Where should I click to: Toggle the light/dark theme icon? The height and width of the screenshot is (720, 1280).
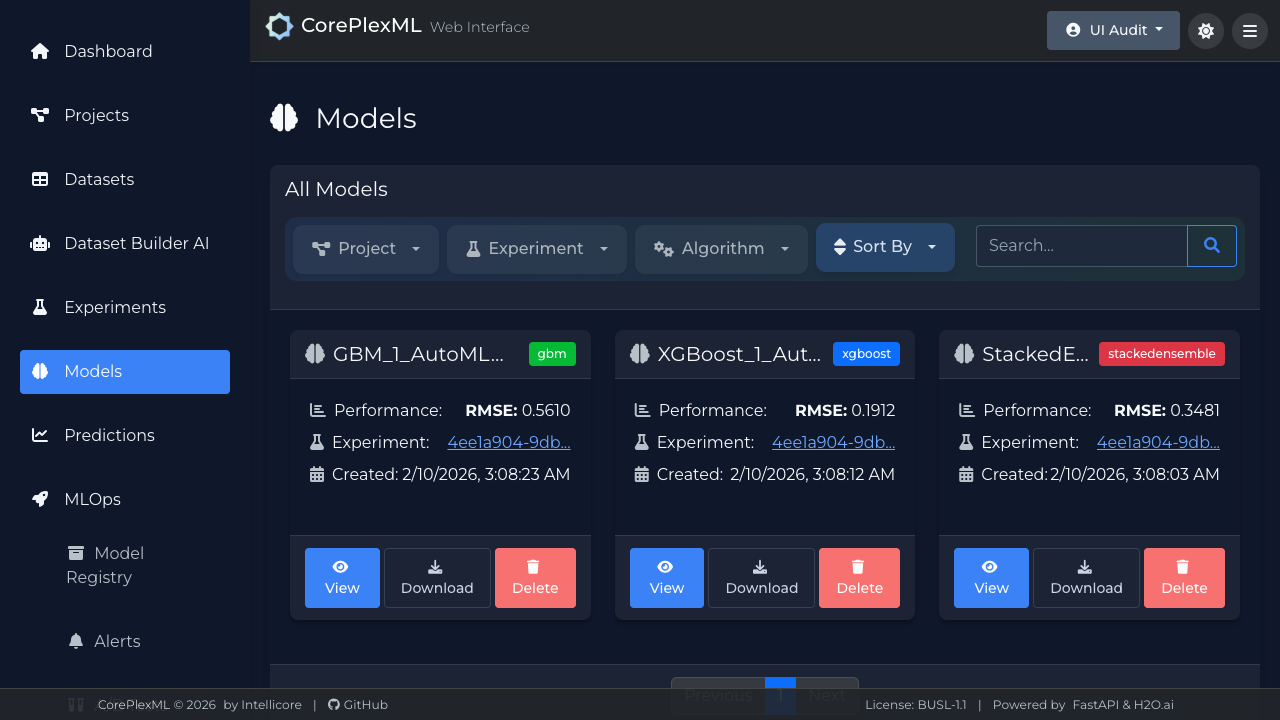(1206, 31)
